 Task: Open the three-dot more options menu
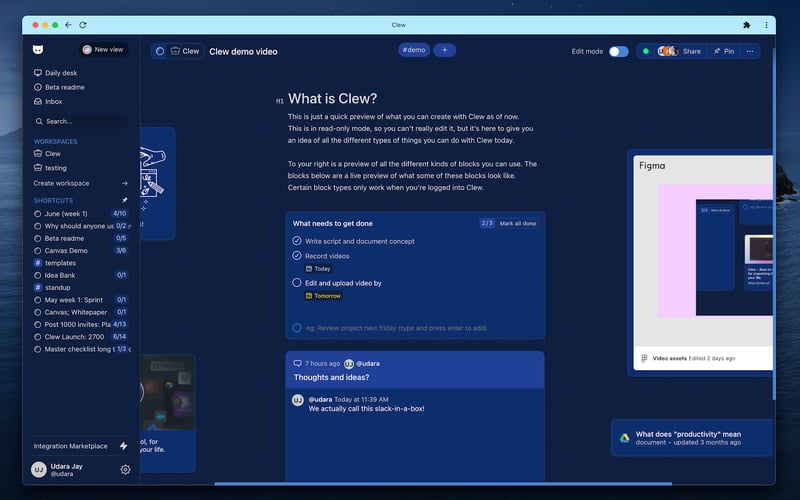tap(749, 51)
